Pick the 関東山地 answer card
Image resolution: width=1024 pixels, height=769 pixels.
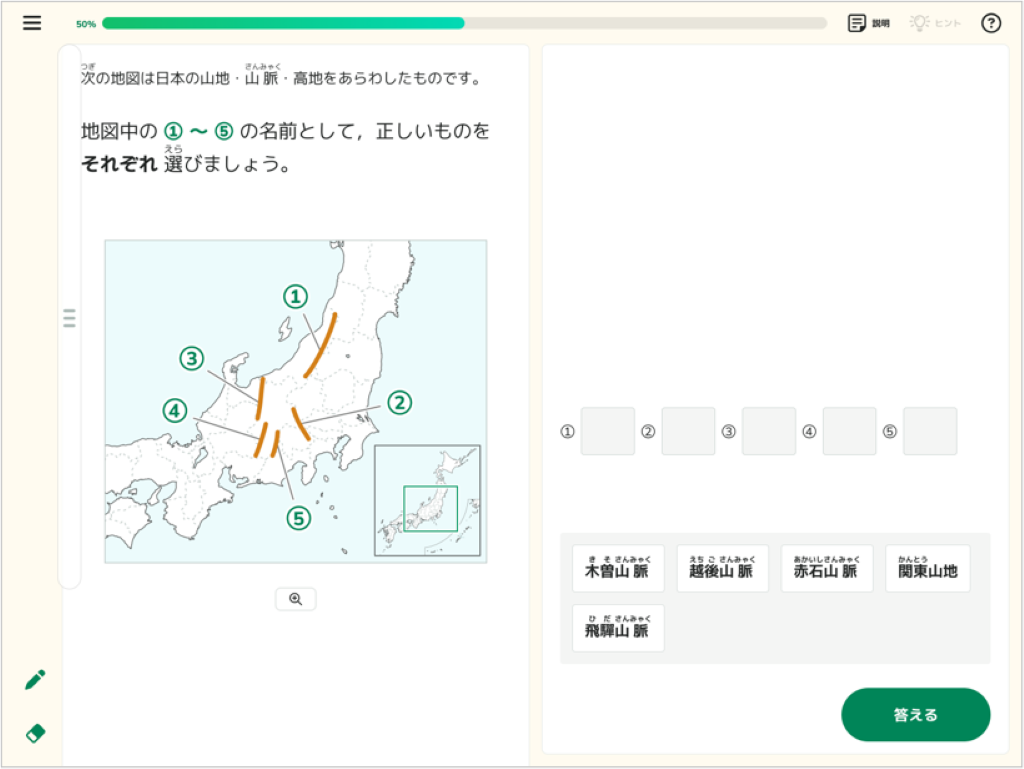[927, 568]
